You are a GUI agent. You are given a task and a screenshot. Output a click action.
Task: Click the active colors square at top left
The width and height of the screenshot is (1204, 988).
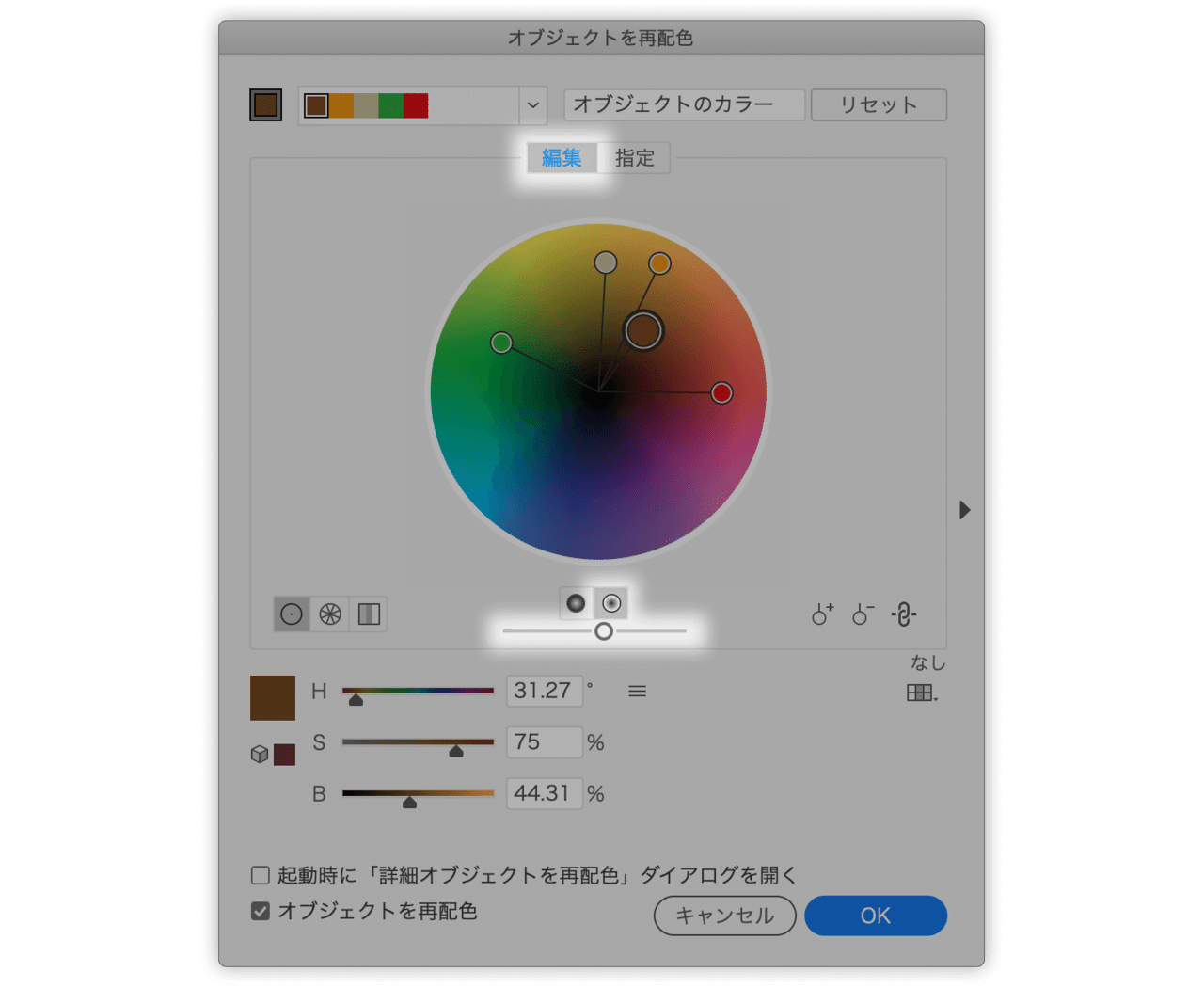[x=266, y=104]
